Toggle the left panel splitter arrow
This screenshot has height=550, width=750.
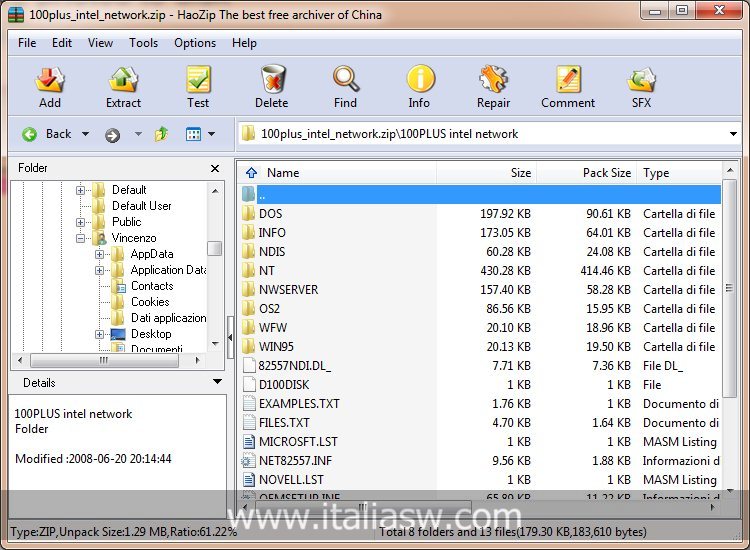(230, 337)
